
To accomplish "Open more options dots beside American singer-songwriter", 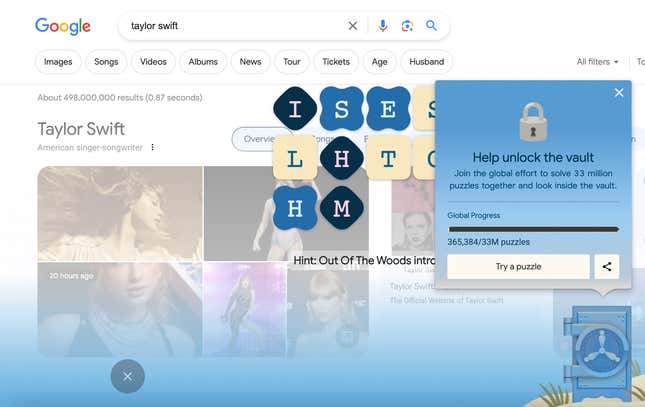I will [x=153, y=147].
